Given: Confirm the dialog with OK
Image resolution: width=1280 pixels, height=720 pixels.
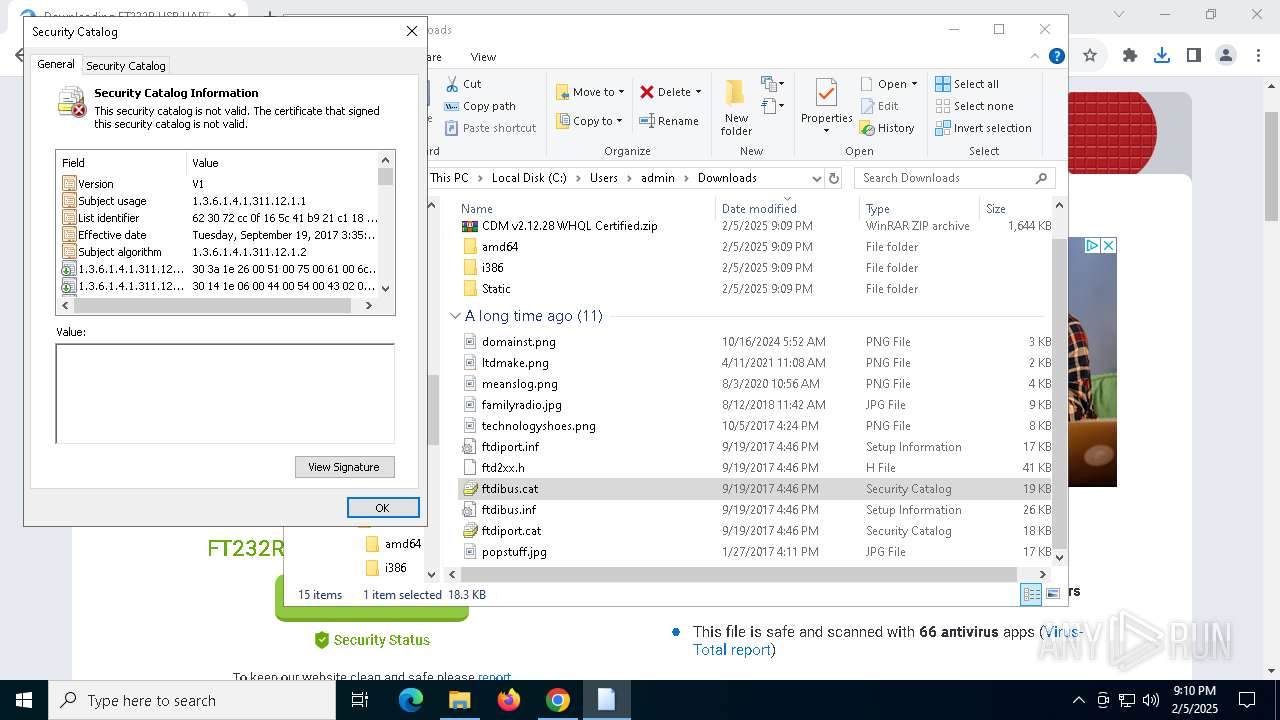Looking at the screenshot, I should click(x=382, y=508).
